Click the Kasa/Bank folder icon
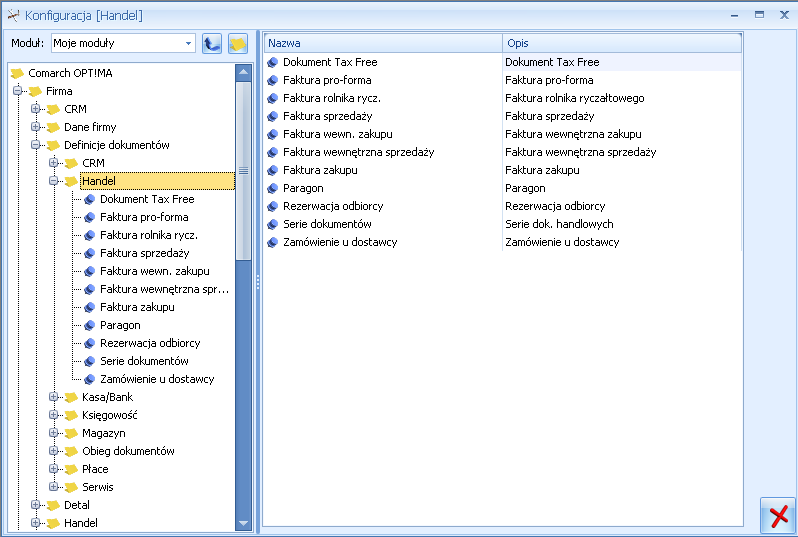The image size is (798, 537). 71,397
